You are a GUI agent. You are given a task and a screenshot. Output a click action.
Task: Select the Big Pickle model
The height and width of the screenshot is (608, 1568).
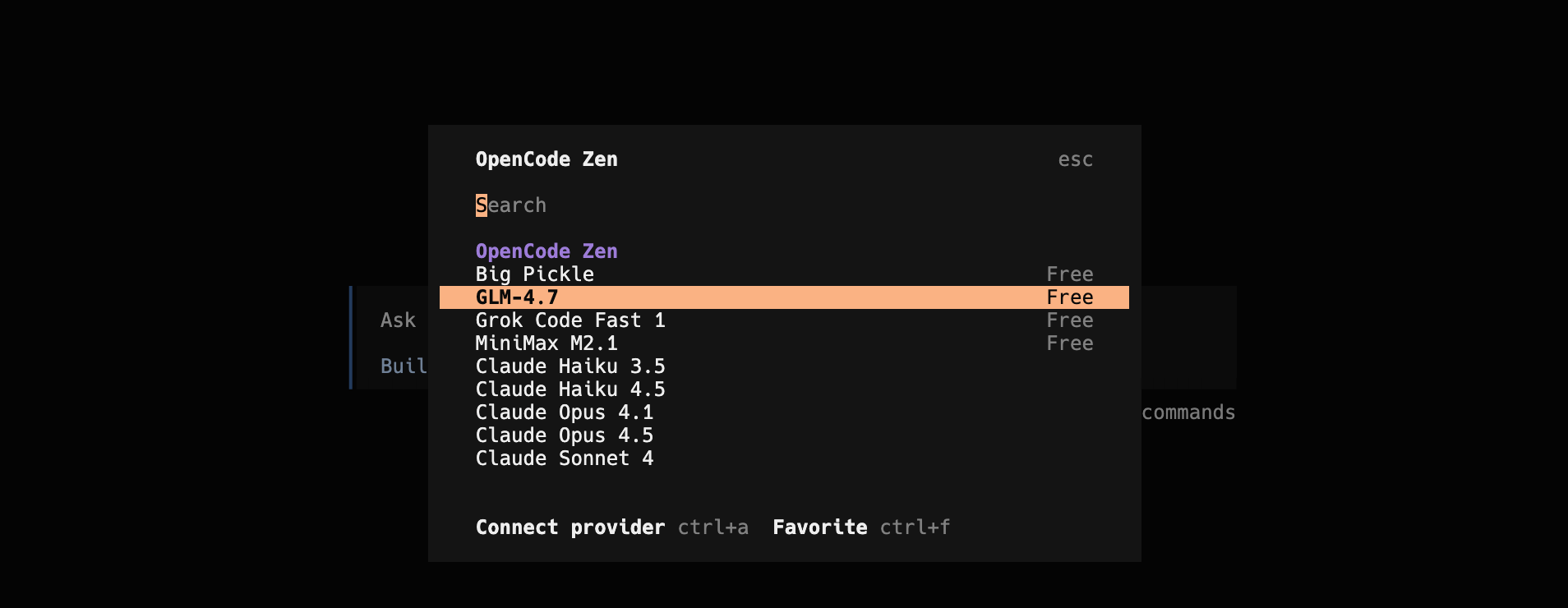[x=535, y=274]
